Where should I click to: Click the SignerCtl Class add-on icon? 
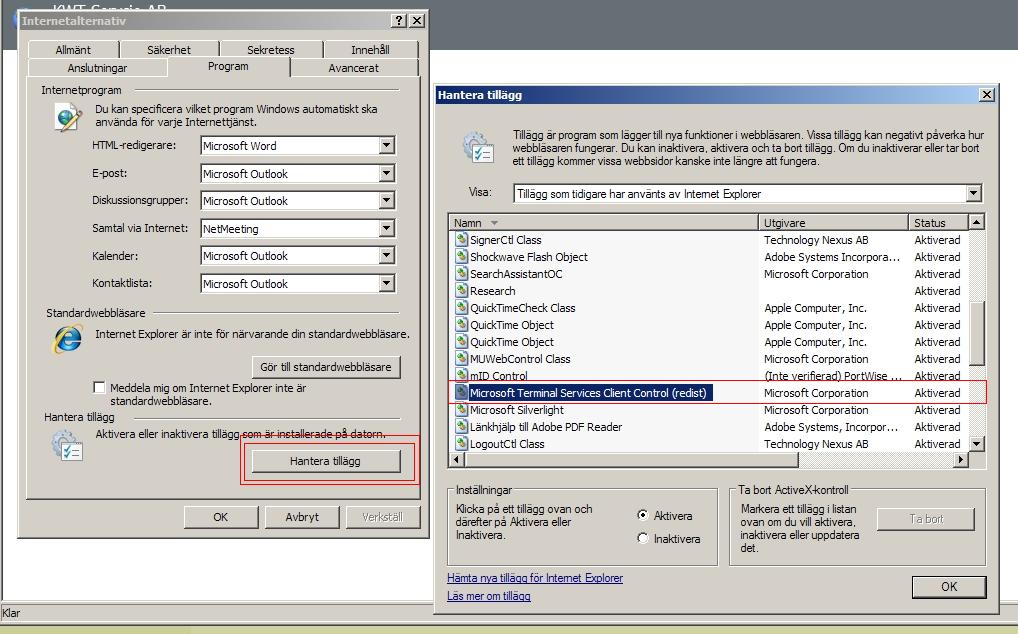click(461, 239)
